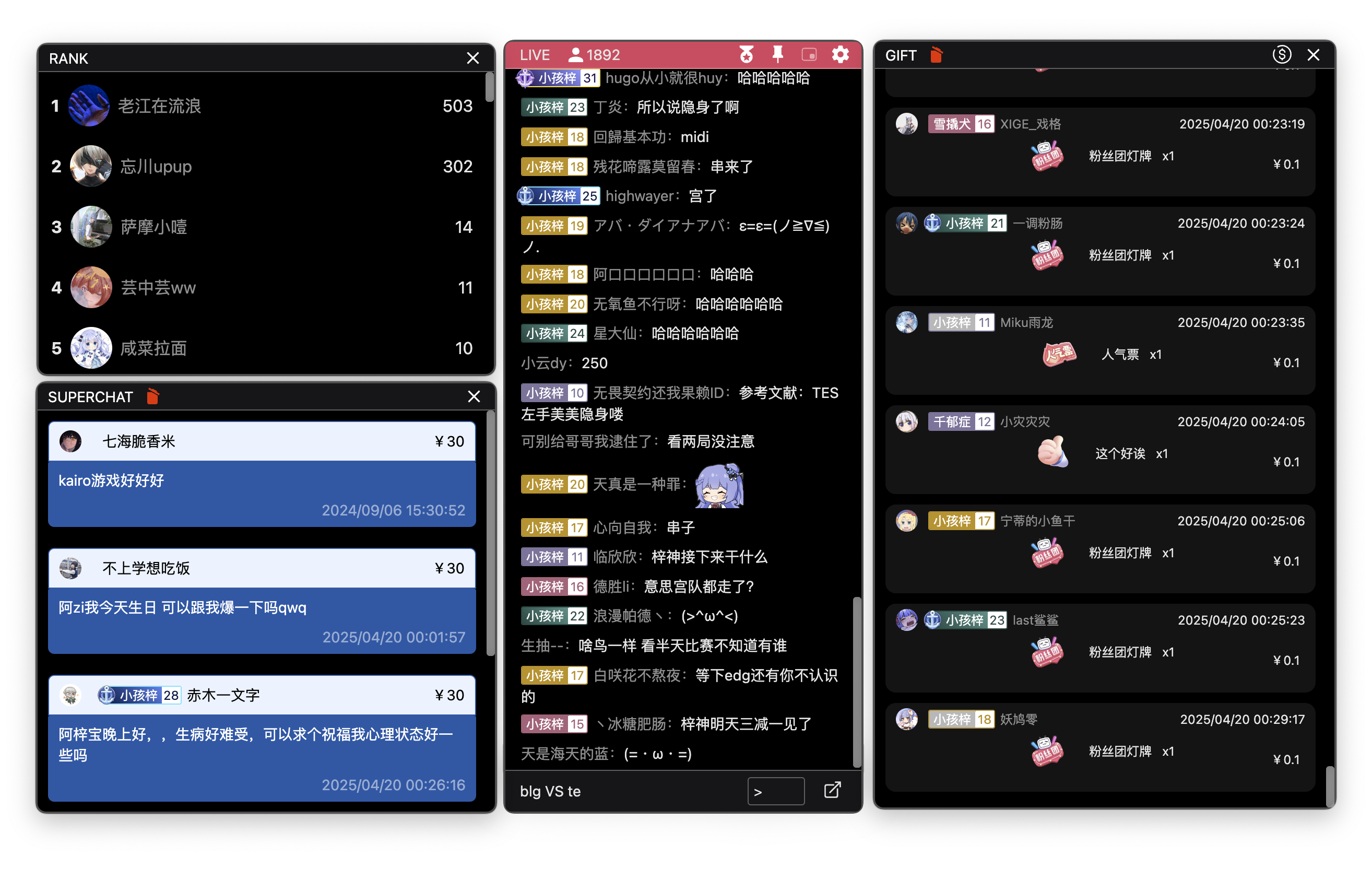Click 宁蒂的小鱼干 avatar in GIFT list
Viewport: 1372px width, 891px height.
click(907, 520)
